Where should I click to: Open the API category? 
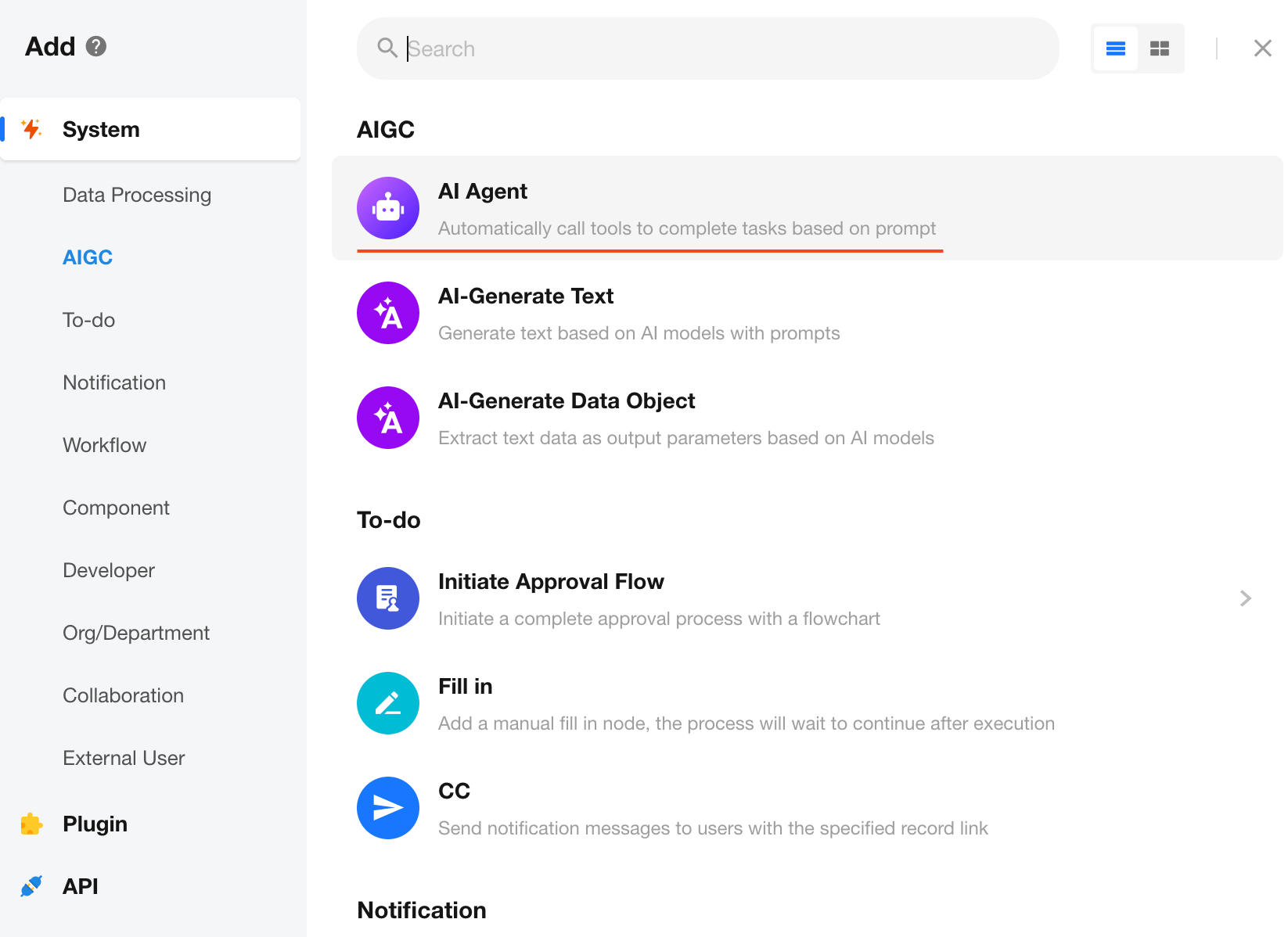point(80,886)
